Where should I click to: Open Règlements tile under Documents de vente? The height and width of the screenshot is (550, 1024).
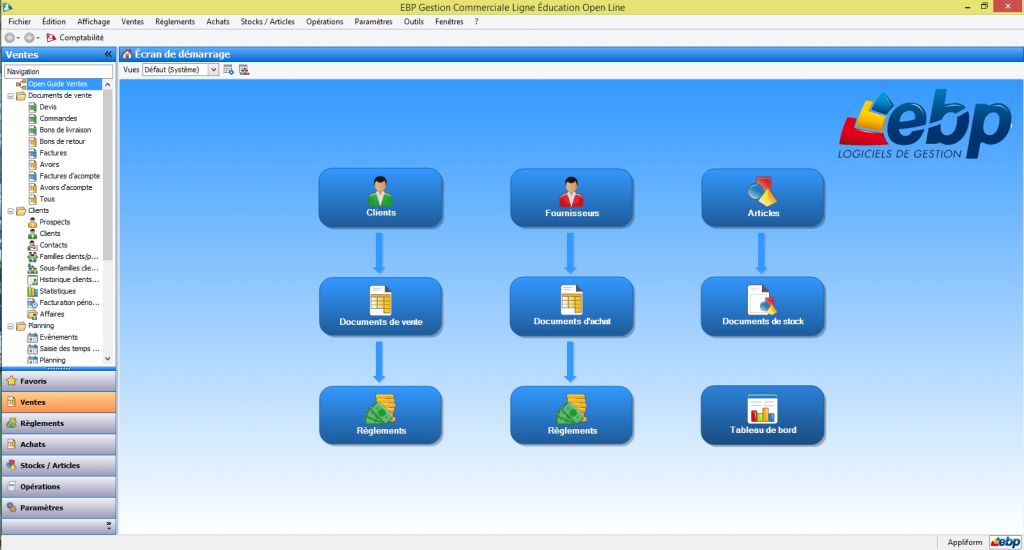tap(381, 415)
